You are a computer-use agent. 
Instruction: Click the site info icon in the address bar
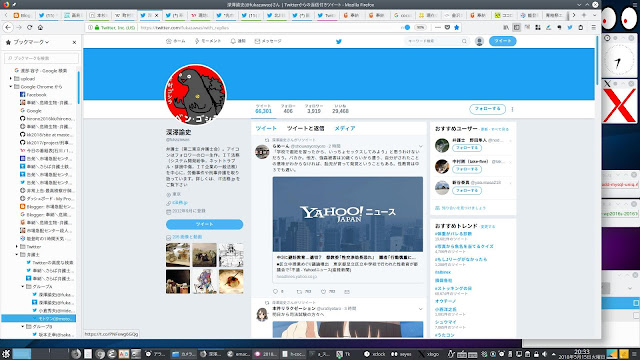90,27
